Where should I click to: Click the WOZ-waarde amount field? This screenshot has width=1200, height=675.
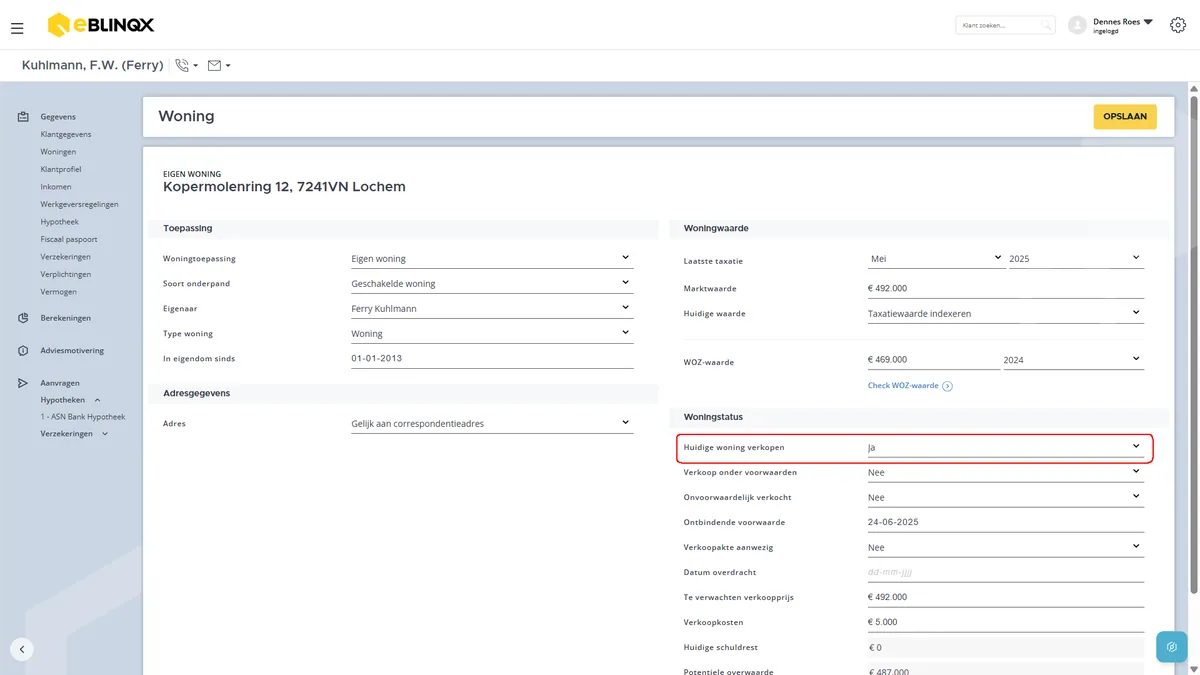coord(932,359)
